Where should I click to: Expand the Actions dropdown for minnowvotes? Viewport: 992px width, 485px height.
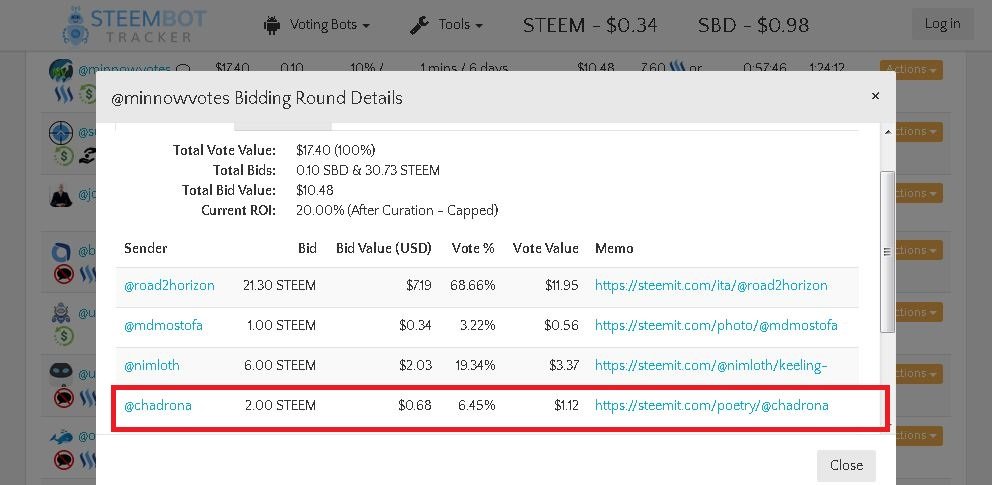pyautogui.click(x=911, y=70)
